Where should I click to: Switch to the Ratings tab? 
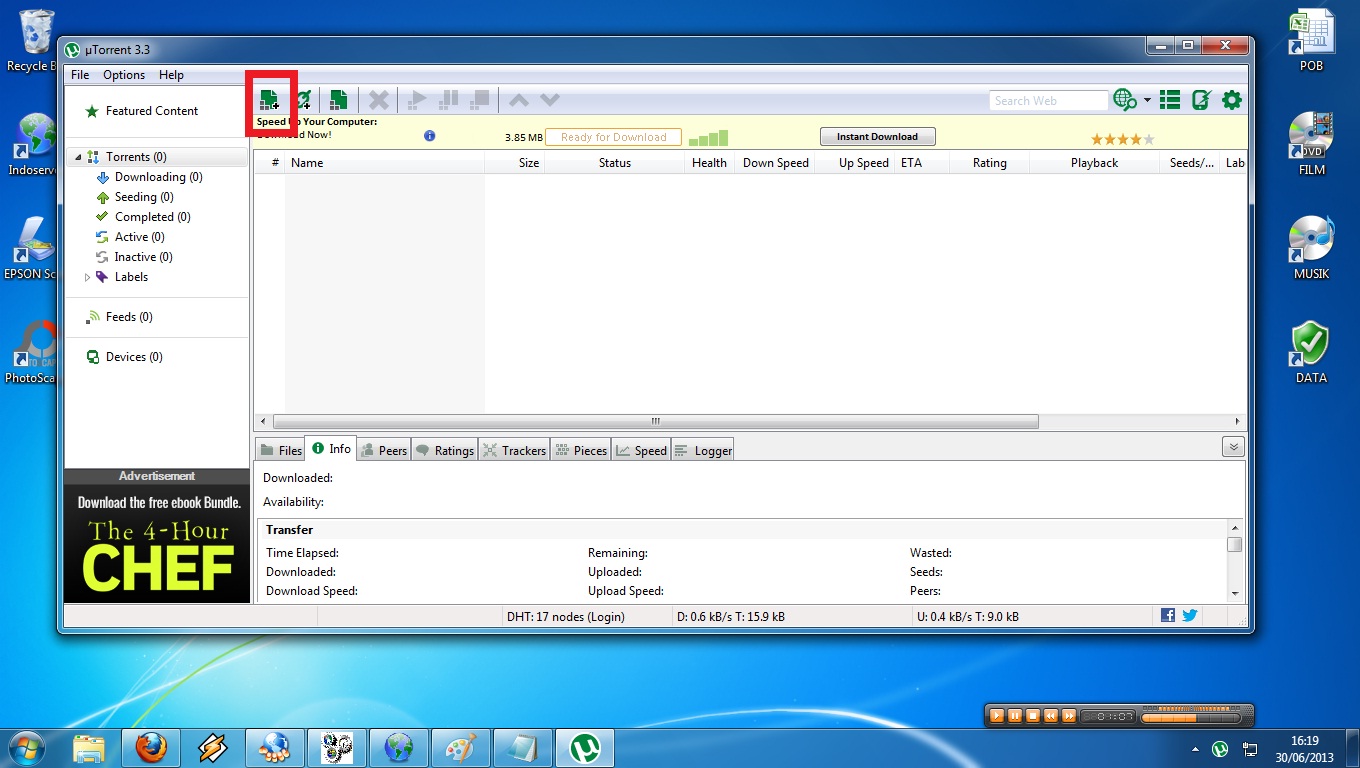[444, 450]
